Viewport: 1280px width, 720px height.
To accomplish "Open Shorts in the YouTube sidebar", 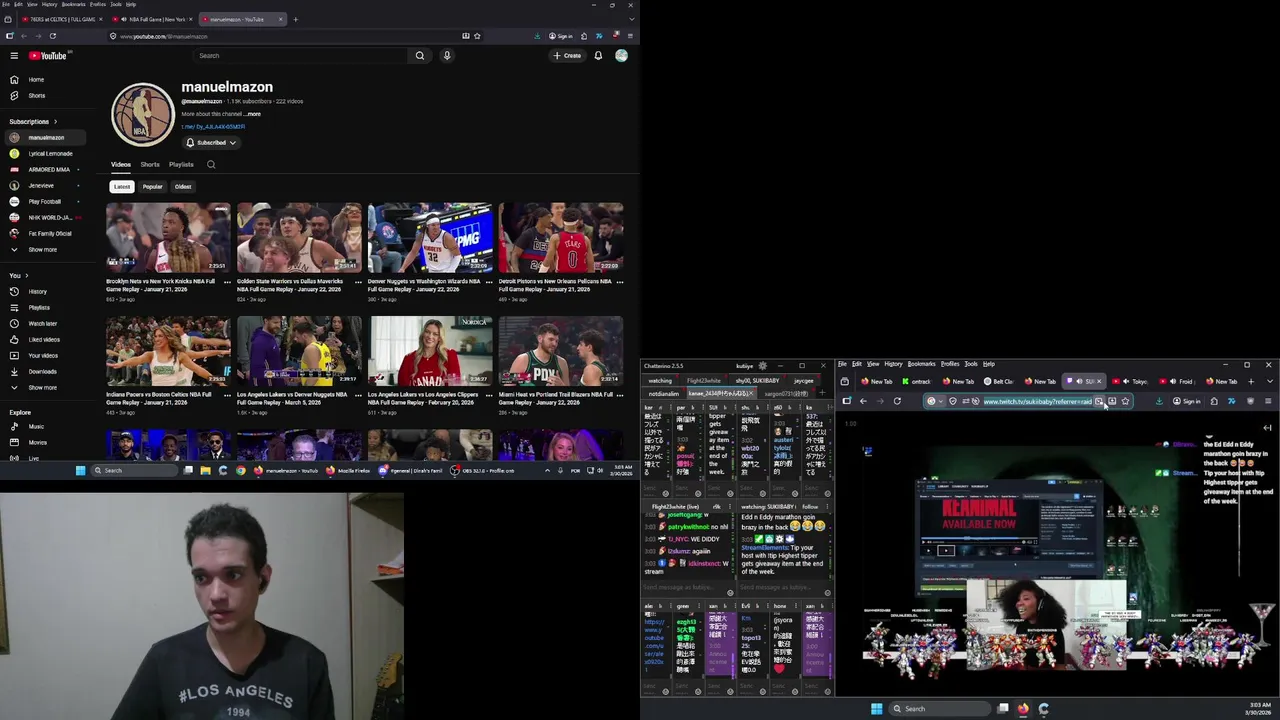I will [x=36, y=96].
